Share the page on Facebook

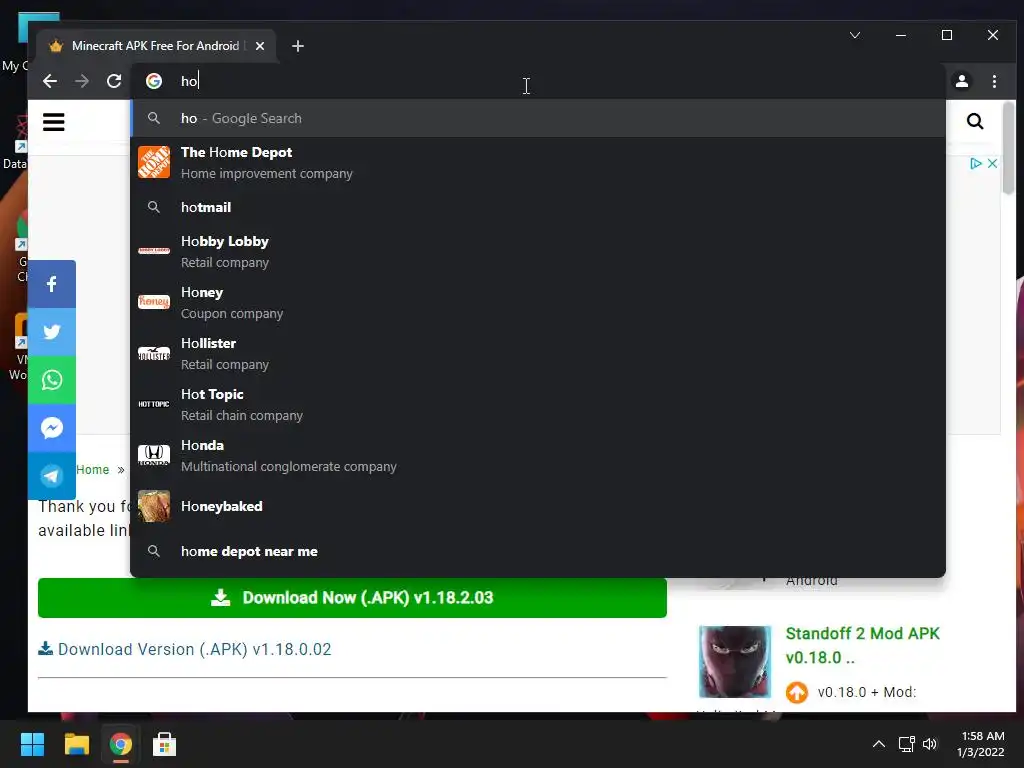coord(52,284)
